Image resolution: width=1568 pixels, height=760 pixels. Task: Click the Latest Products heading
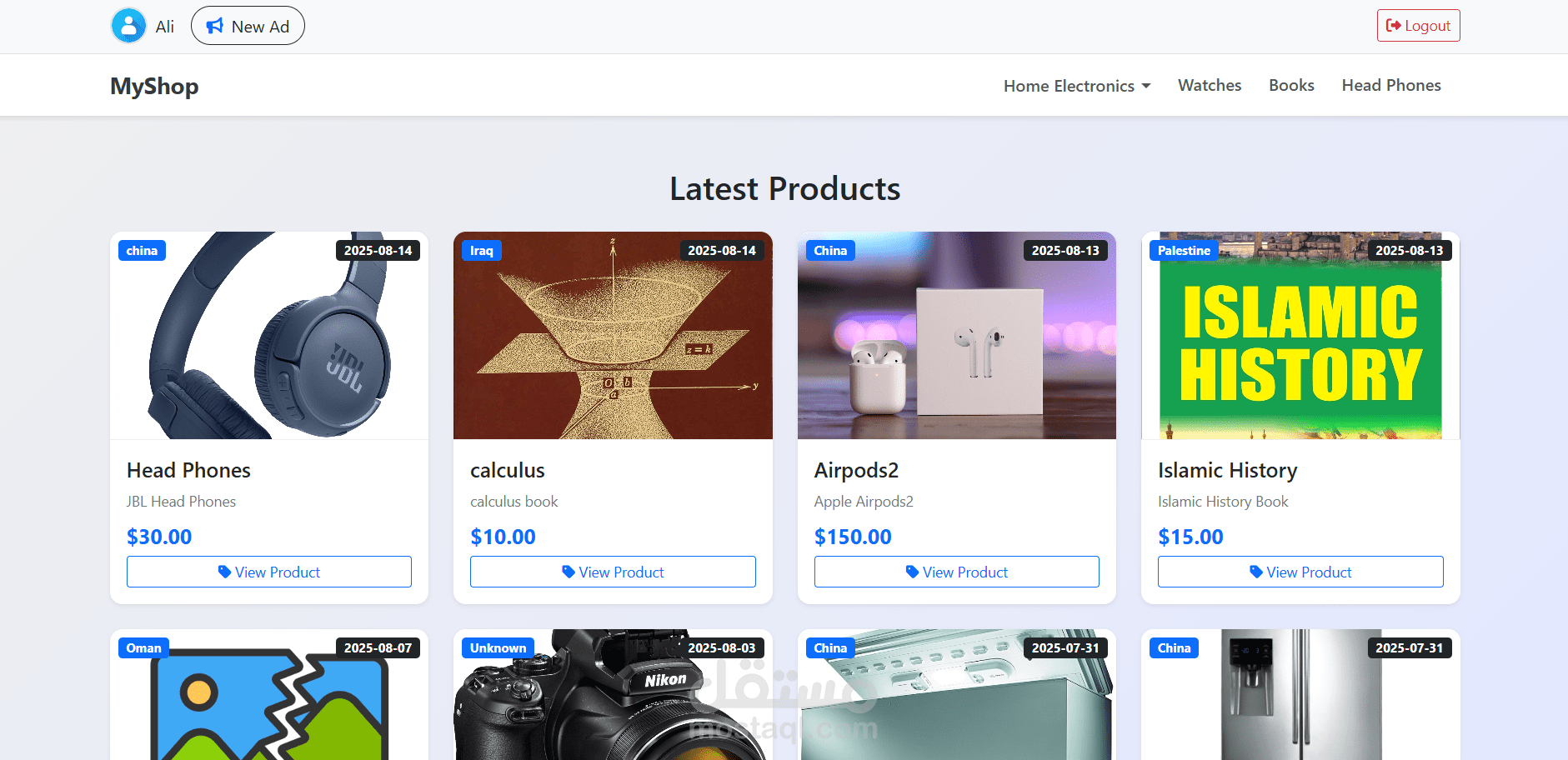pyautogui.click(x=785, y=189)
